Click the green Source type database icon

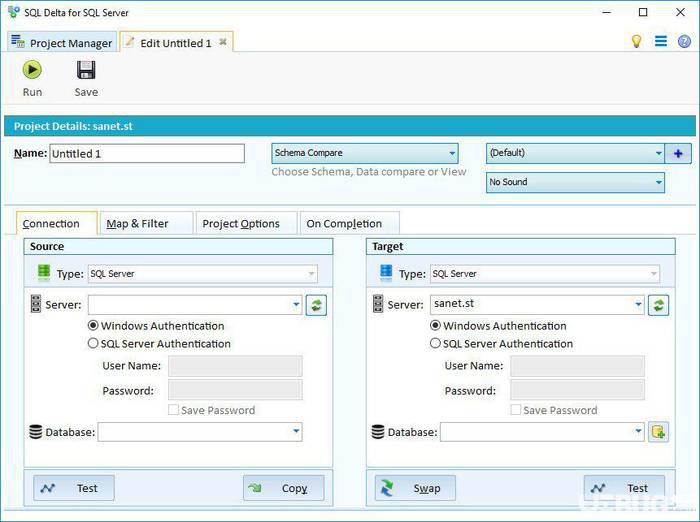pos(44,272)
